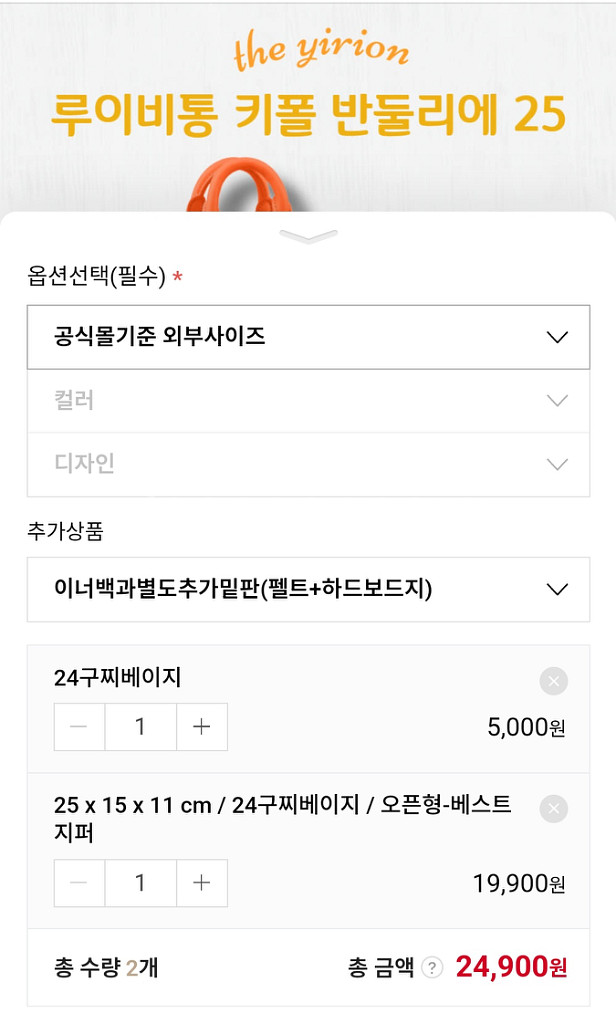Increase quantity of 24구찌베이지 add-on
This screenshot has height=1024, width=616.
click(x=202, y=727)
